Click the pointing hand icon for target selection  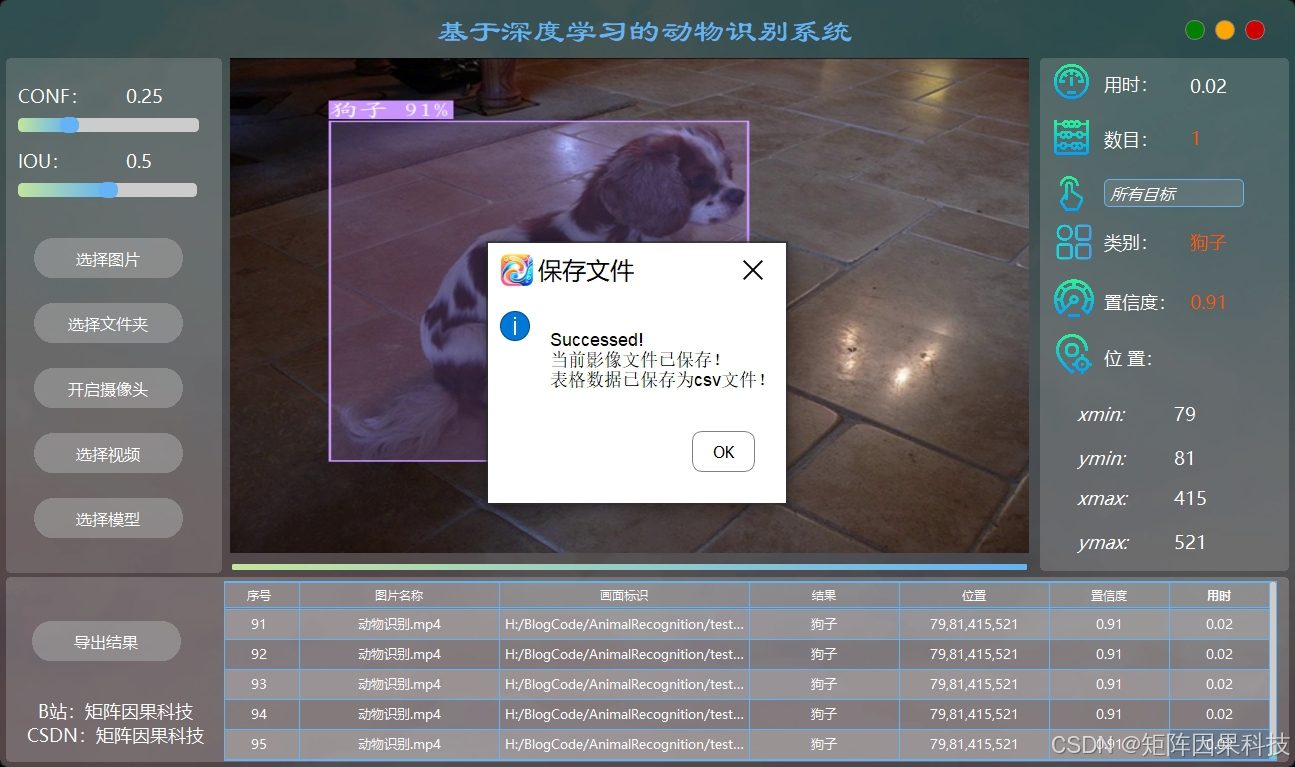tap(1071, 193)
